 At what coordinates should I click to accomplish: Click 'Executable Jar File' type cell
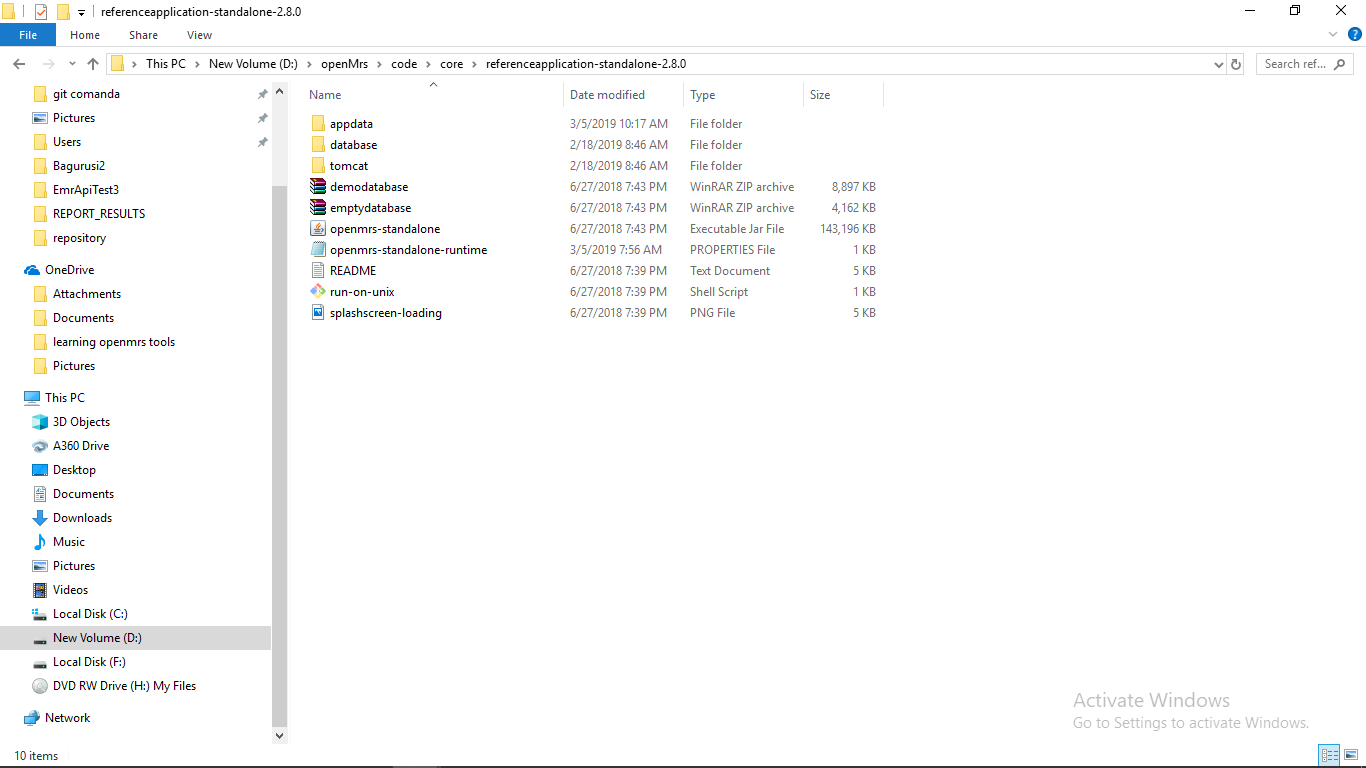coord(737,229)
